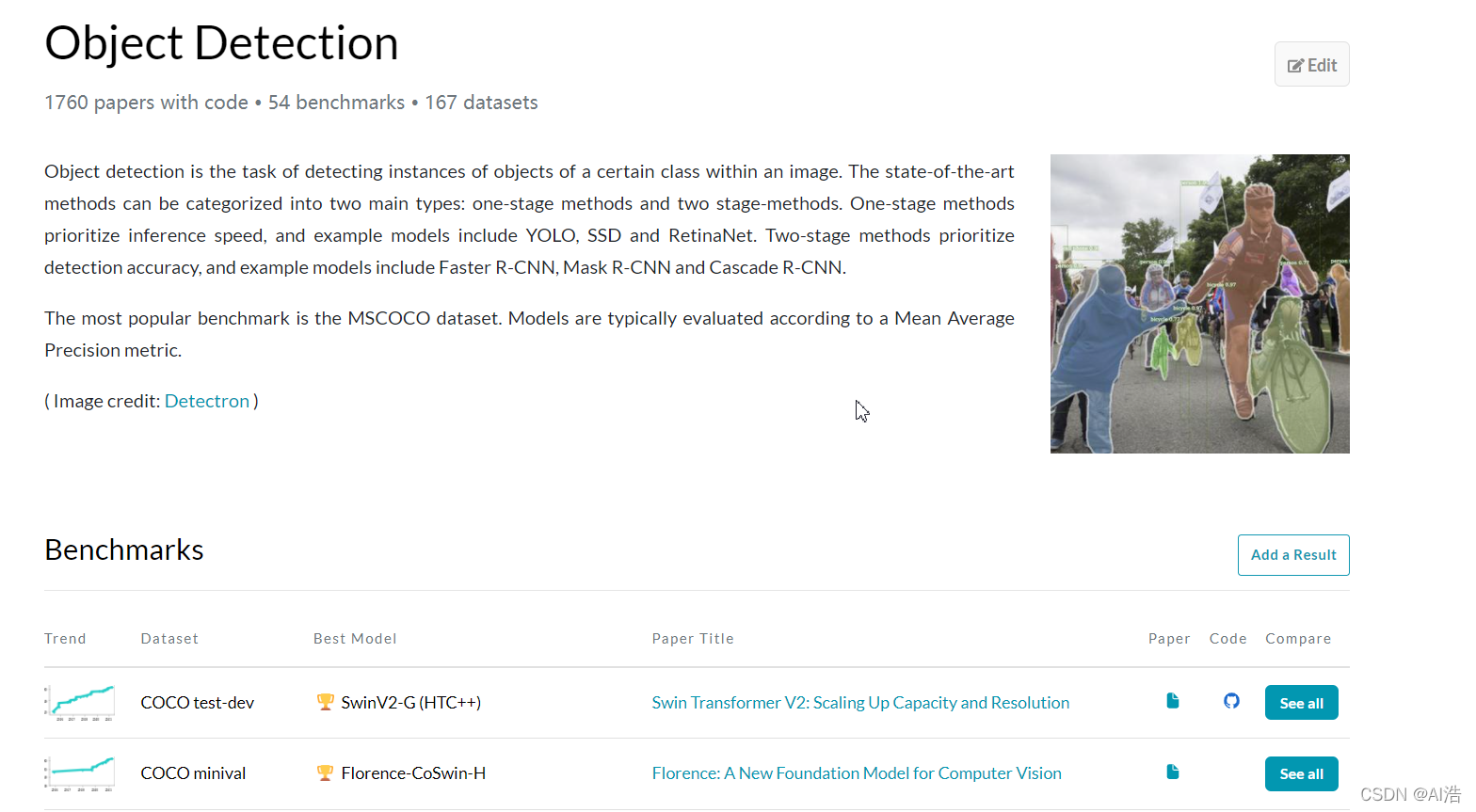Open the COCO minival trend chart
This screenshot has width=1476, height=812.
[80, 773]
